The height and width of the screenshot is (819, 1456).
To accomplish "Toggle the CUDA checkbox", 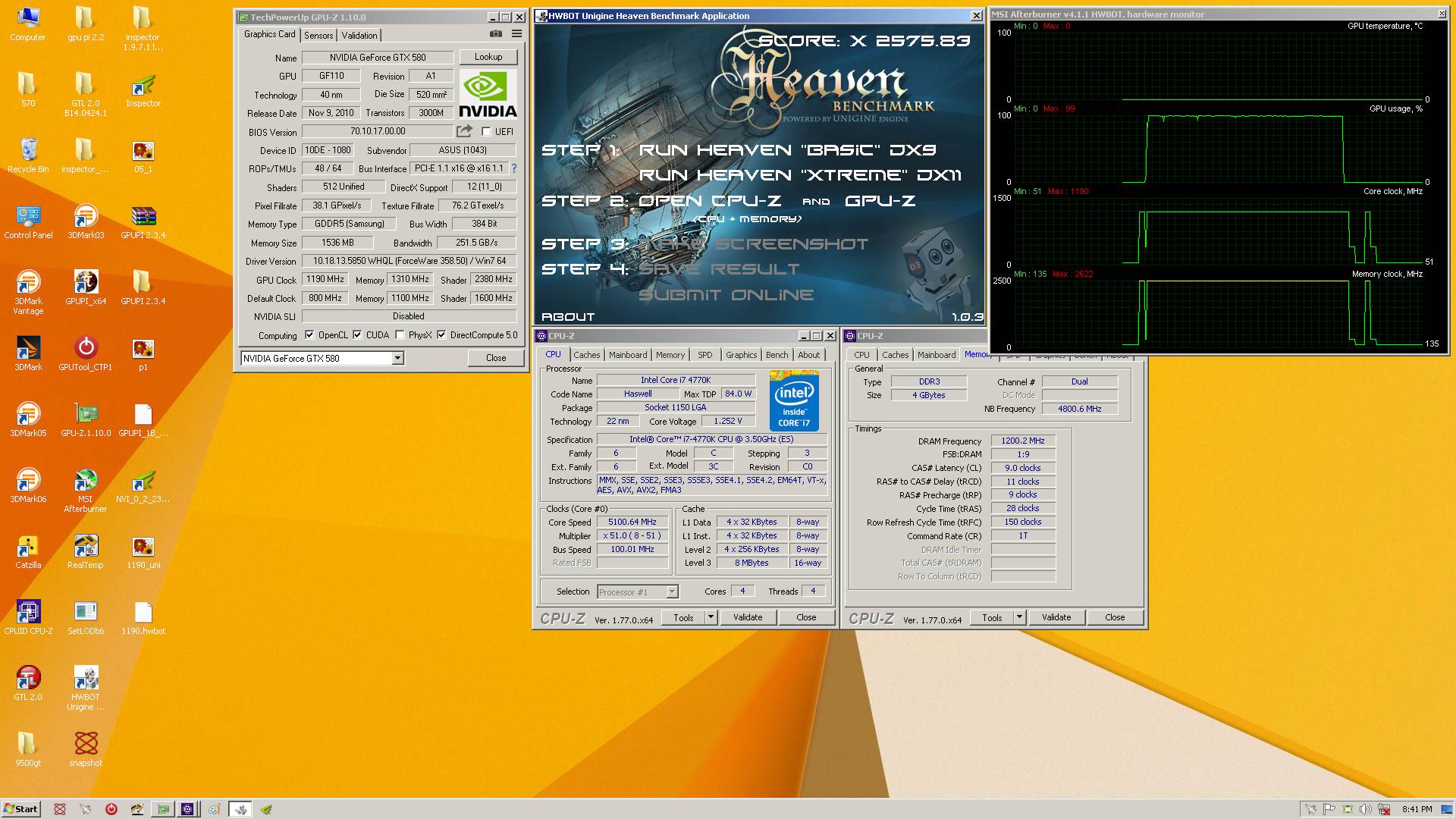I will [357, 335].
